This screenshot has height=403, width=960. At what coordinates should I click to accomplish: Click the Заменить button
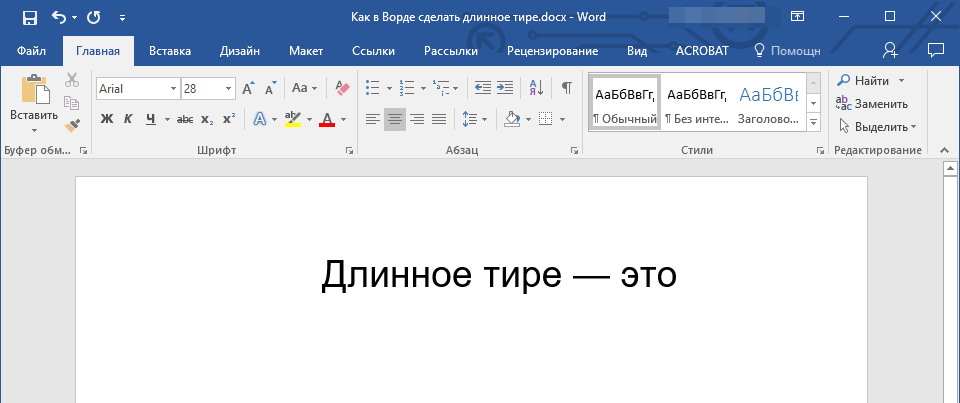coord(872,103)
